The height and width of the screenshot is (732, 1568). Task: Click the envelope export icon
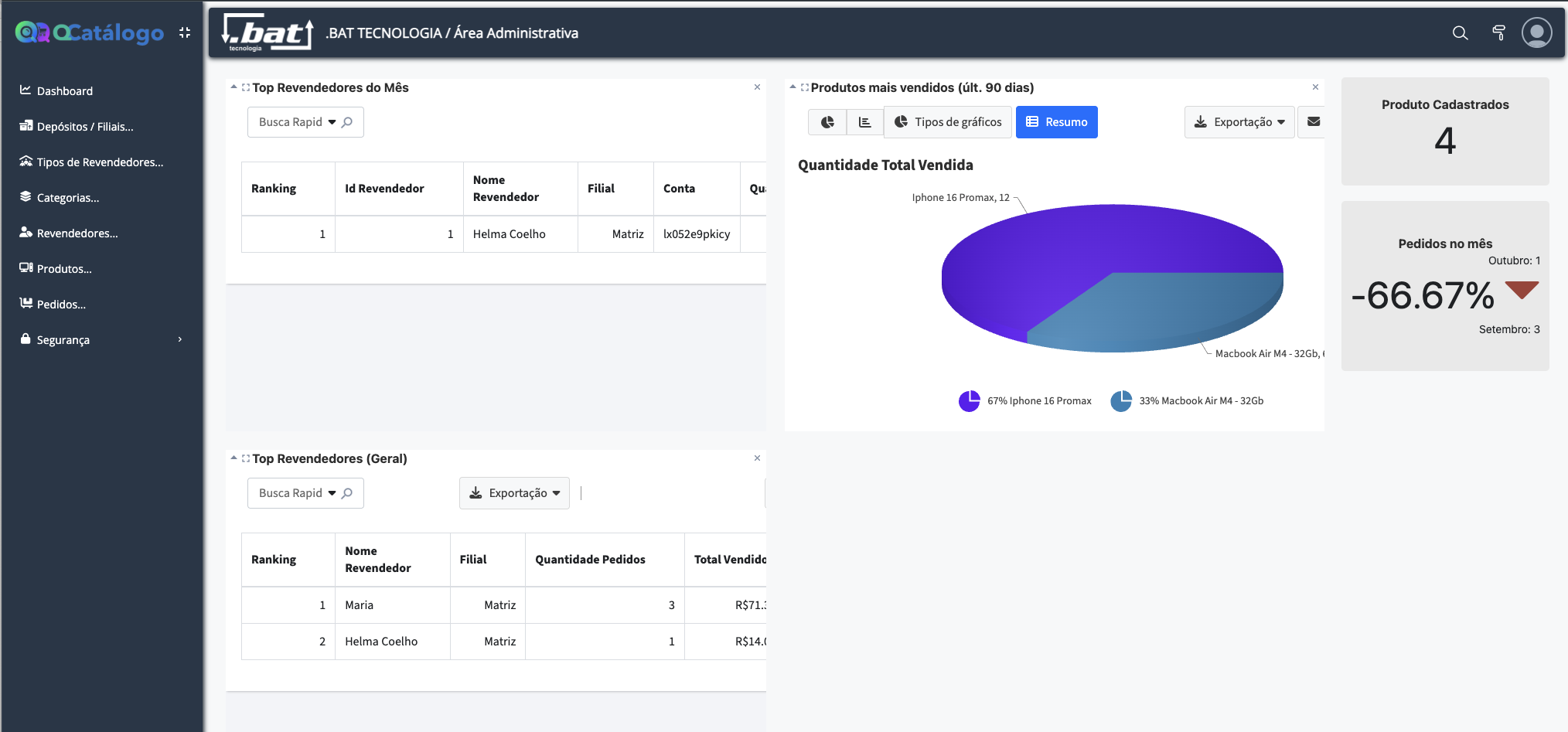coord(1314,121)
